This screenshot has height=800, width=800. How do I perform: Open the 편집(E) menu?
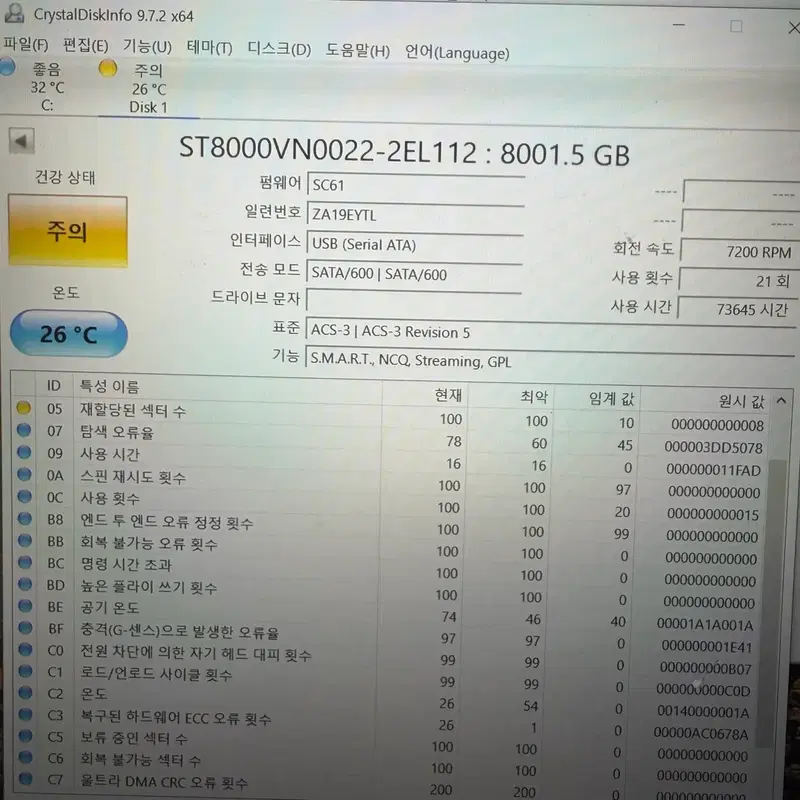coord(85,45)
